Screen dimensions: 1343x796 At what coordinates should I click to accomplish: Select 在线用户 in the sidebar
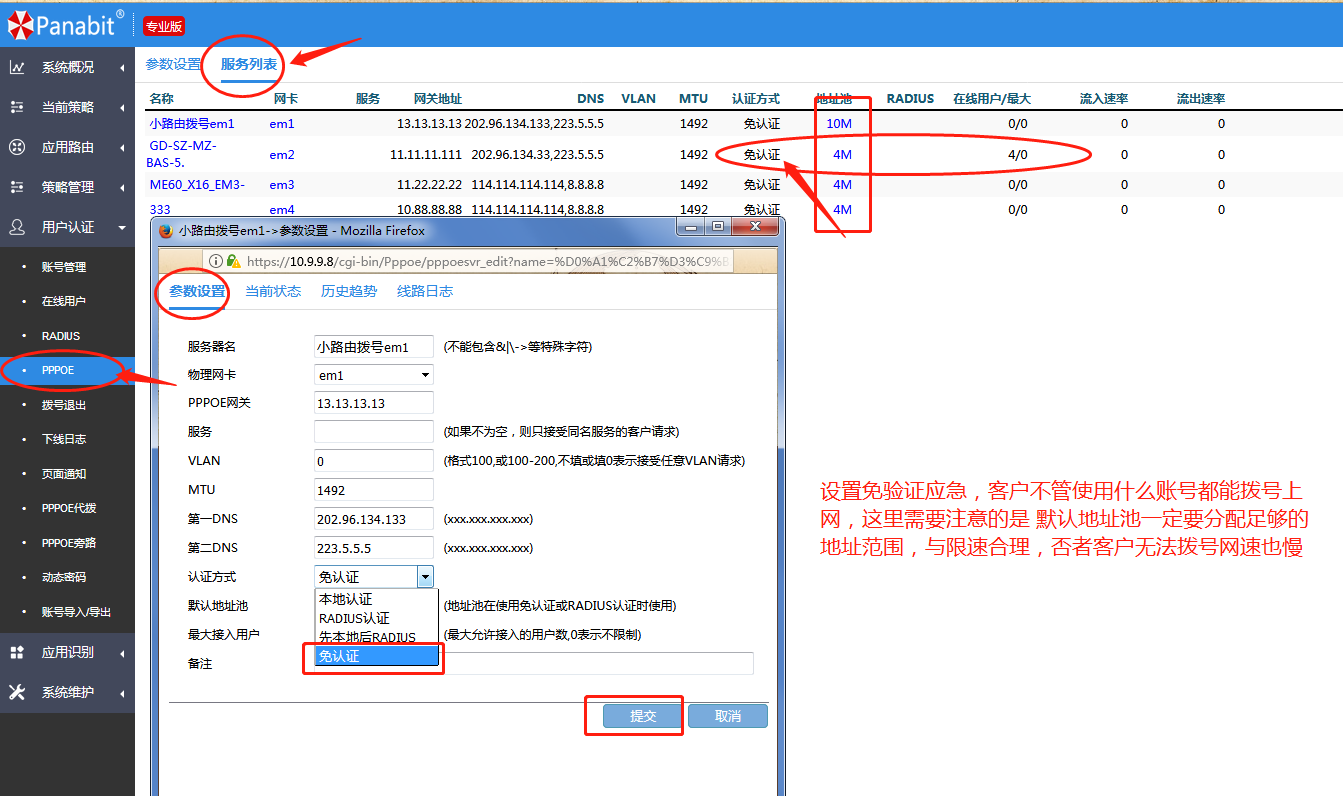coord(63,301)
